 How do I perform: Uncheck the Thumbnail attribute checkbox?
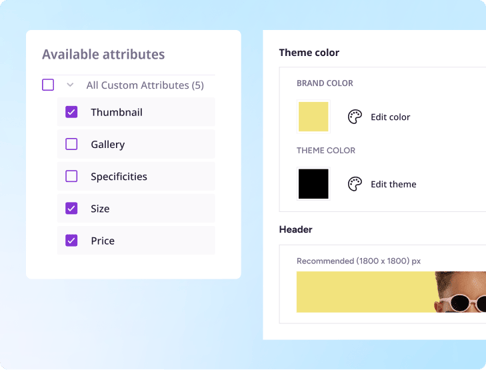(x=71, y=112)
